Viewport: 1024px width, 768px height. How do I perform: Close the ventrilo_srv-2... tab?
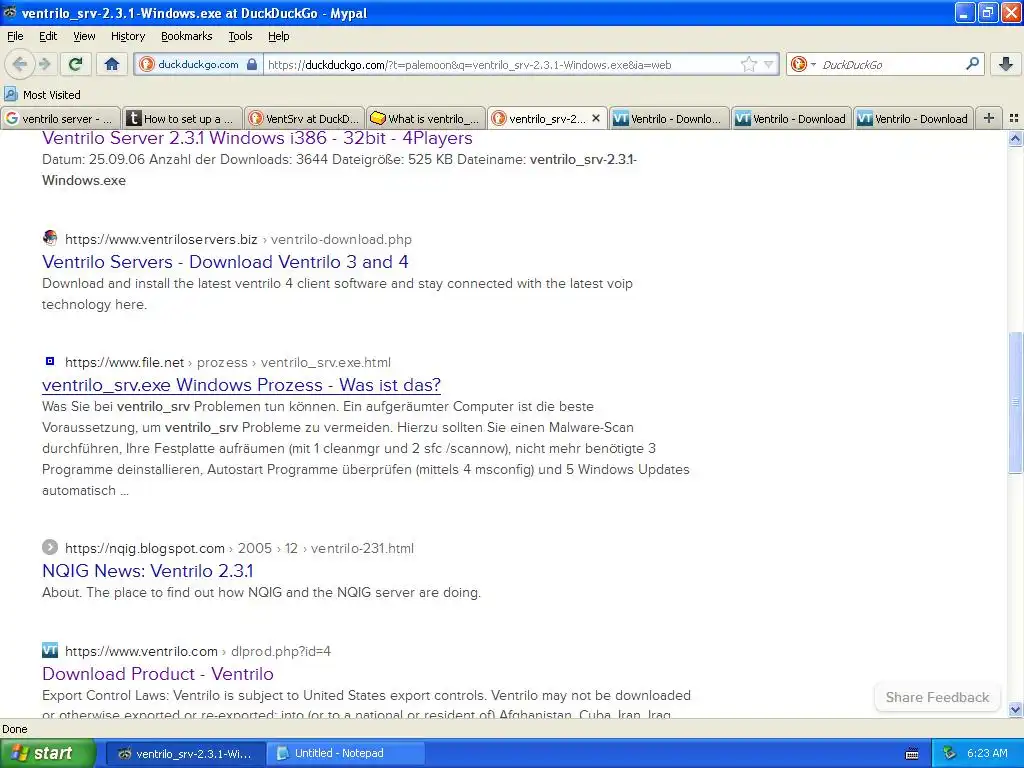pos(596,118)
